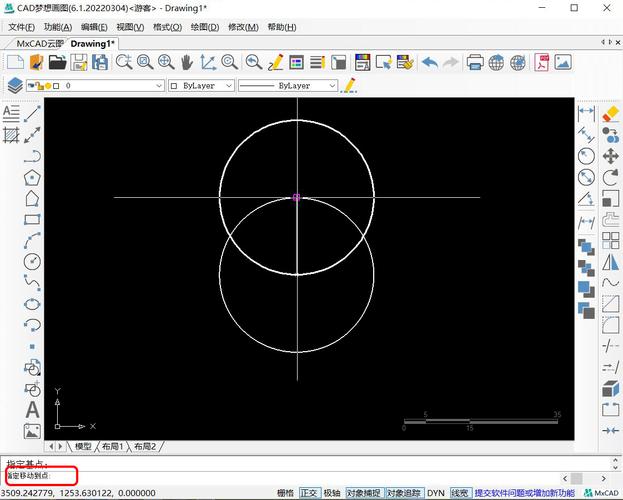Switch to MxCAD云图 tab
This screenshot has width=623, height=500.
[x=40, y=44]
